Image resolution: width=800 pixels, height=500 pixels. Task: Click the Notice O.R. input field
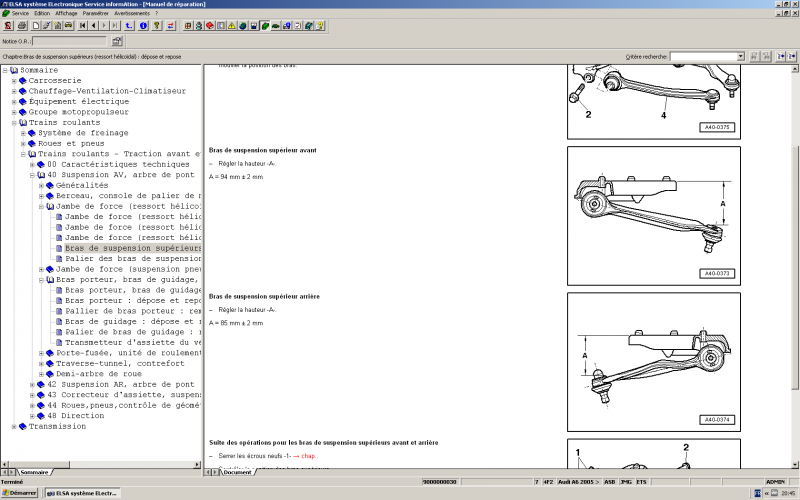click(68, 42)
